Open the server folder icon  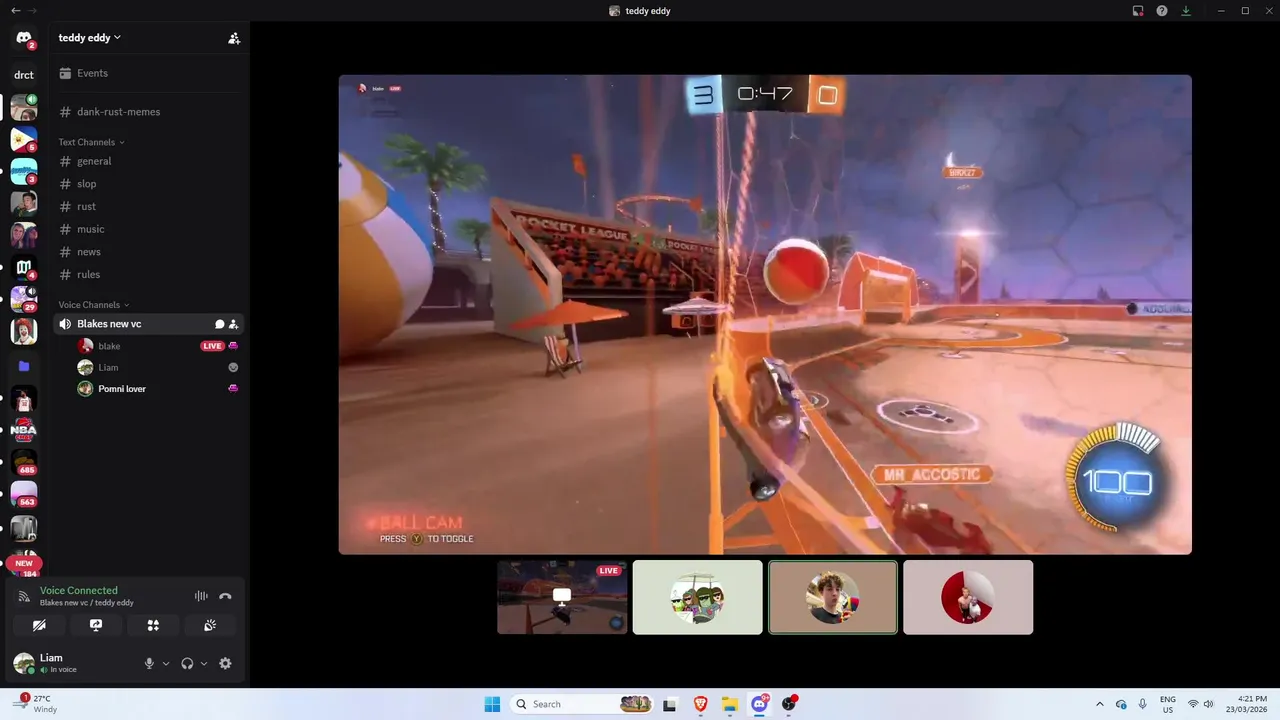click(x=24, y=366)
